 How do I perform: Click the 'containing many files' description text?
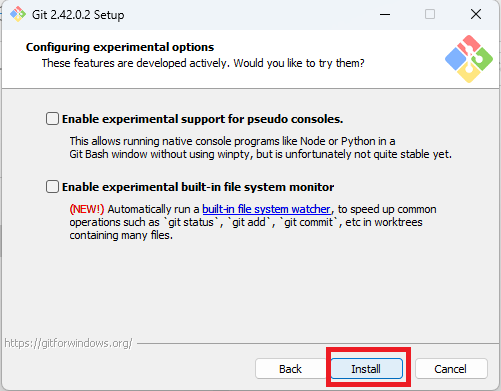pos(121,235)
